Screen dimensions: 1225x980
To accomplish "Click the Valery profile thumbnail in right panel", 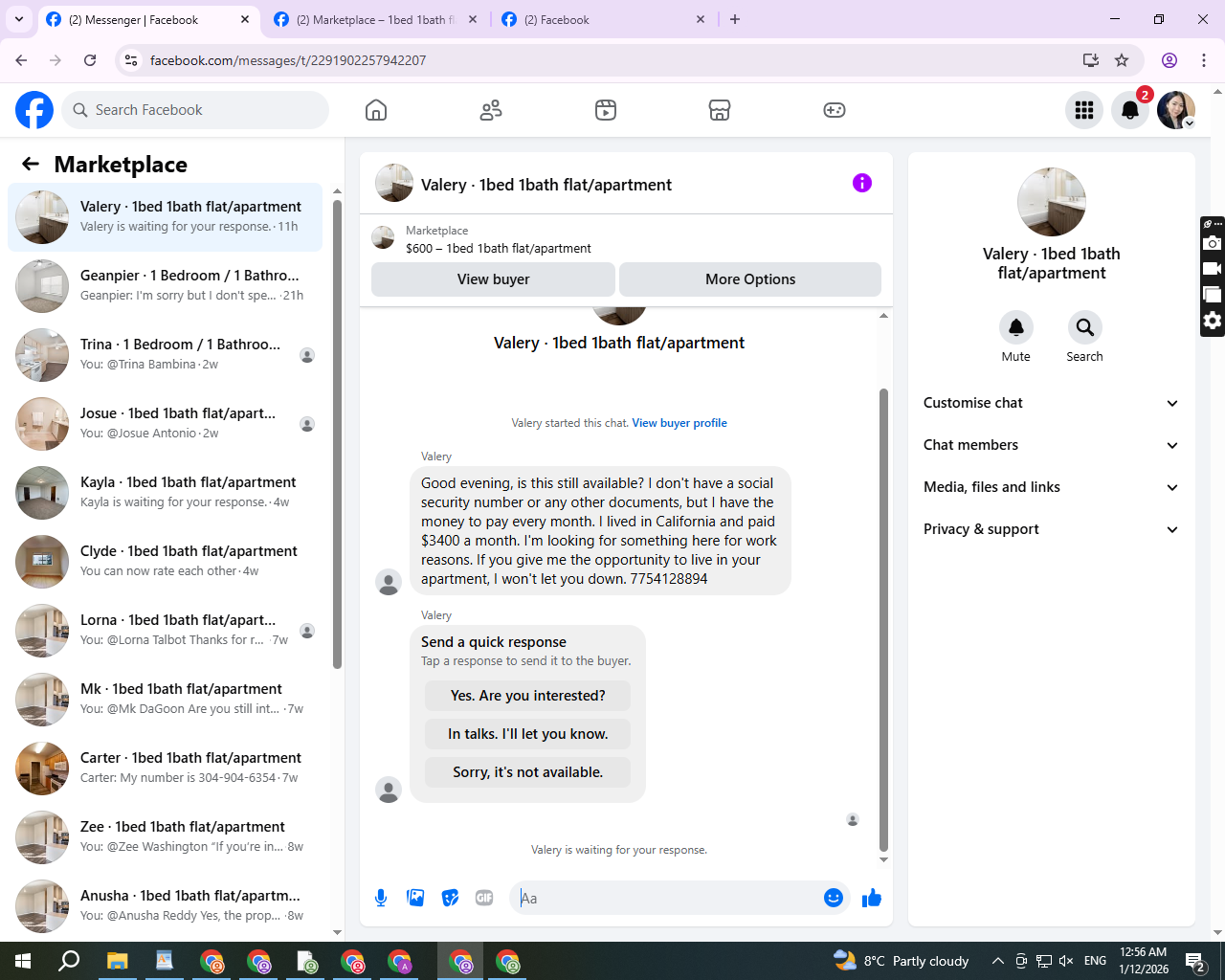I will [1052, 202].
